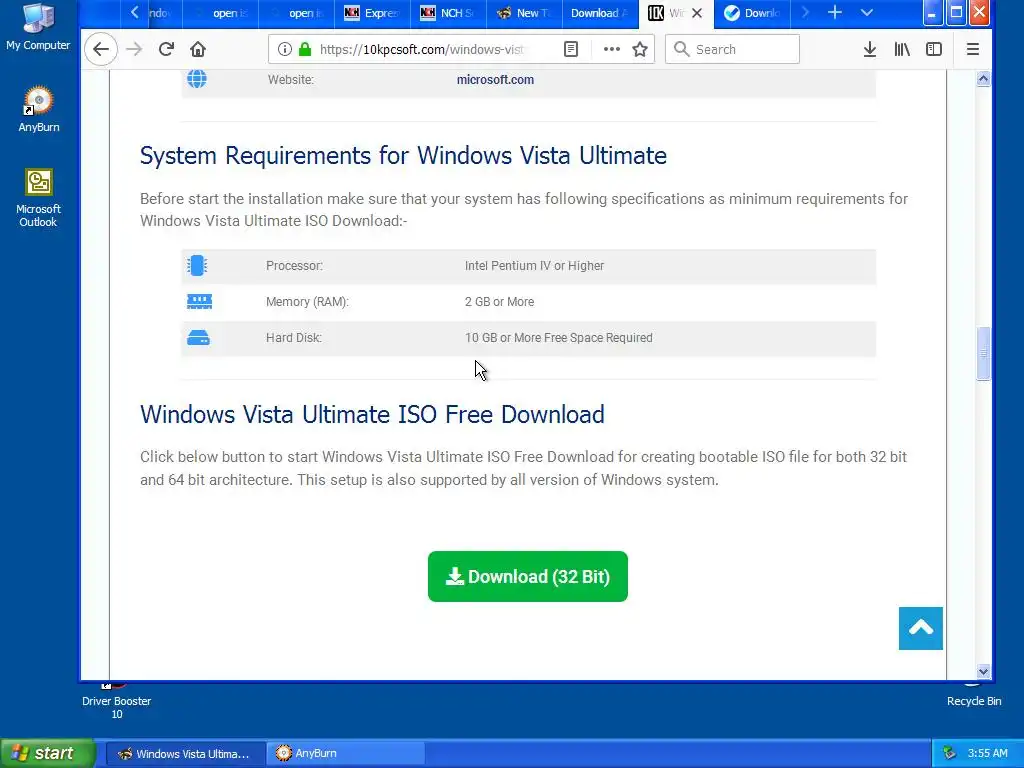Select Driver Booster 10 desktop icon

116,703
